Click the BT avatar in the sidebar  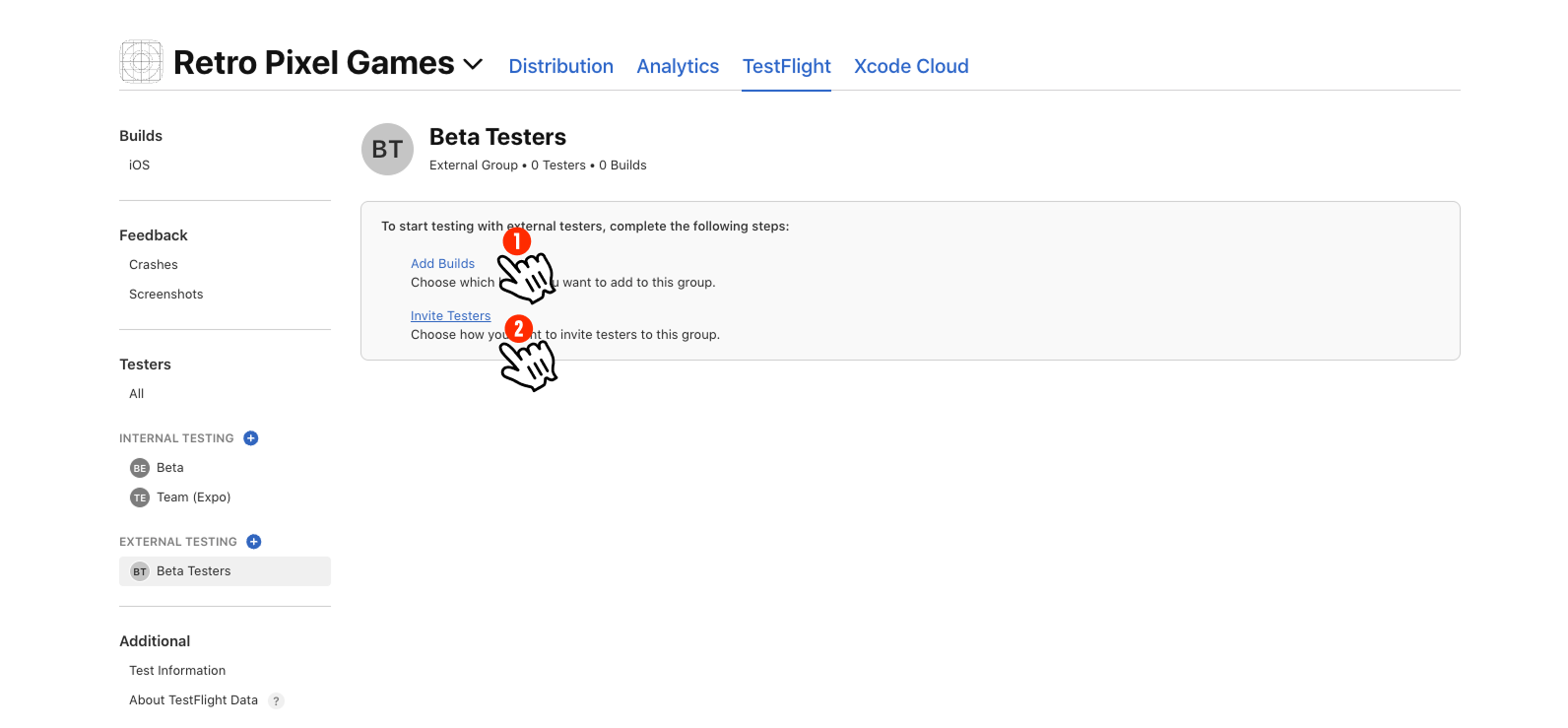(x=140, y=571)
